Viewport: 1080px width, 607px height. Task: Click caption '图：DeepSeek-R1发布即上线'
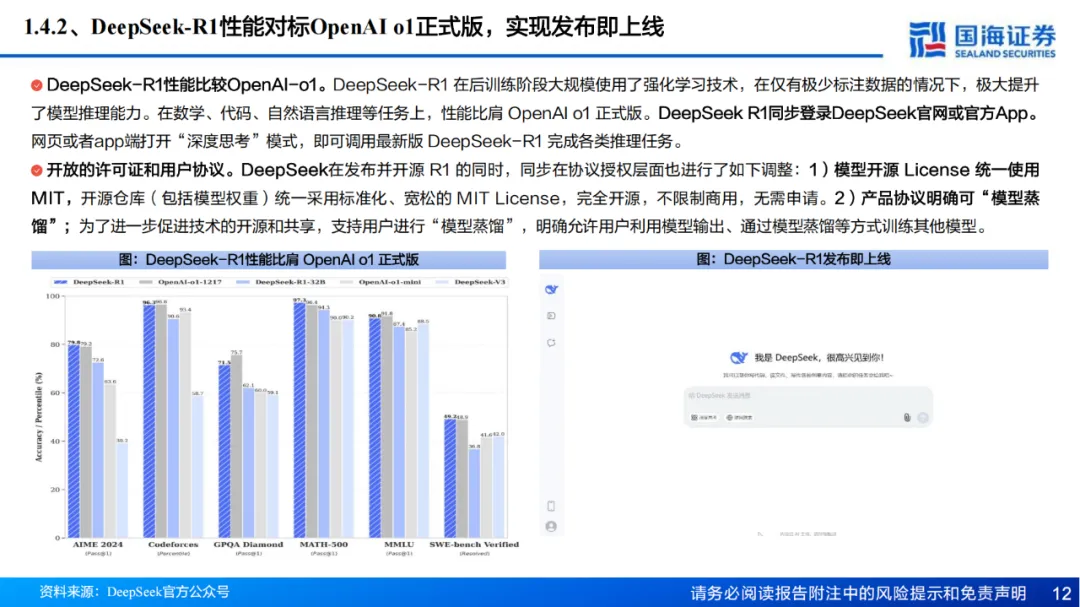click(x=793, y=259)
